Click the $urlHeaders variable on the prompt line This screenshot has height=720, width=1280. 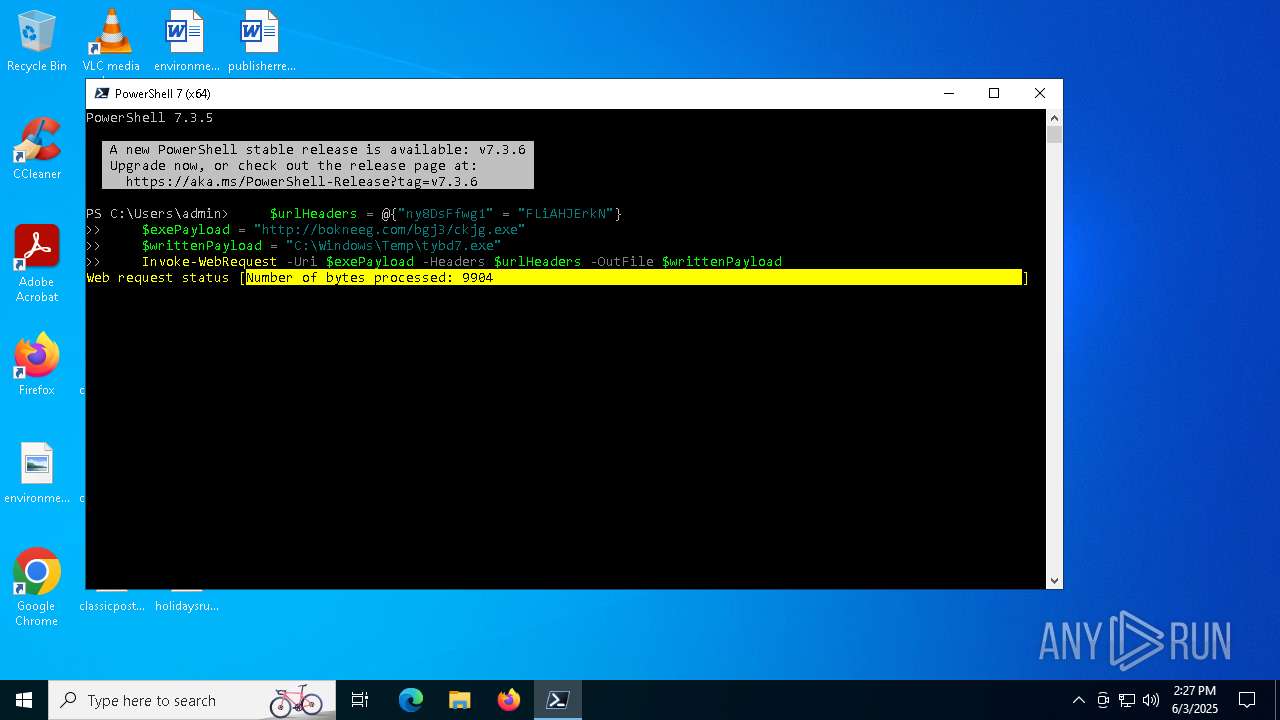[313, 214]
